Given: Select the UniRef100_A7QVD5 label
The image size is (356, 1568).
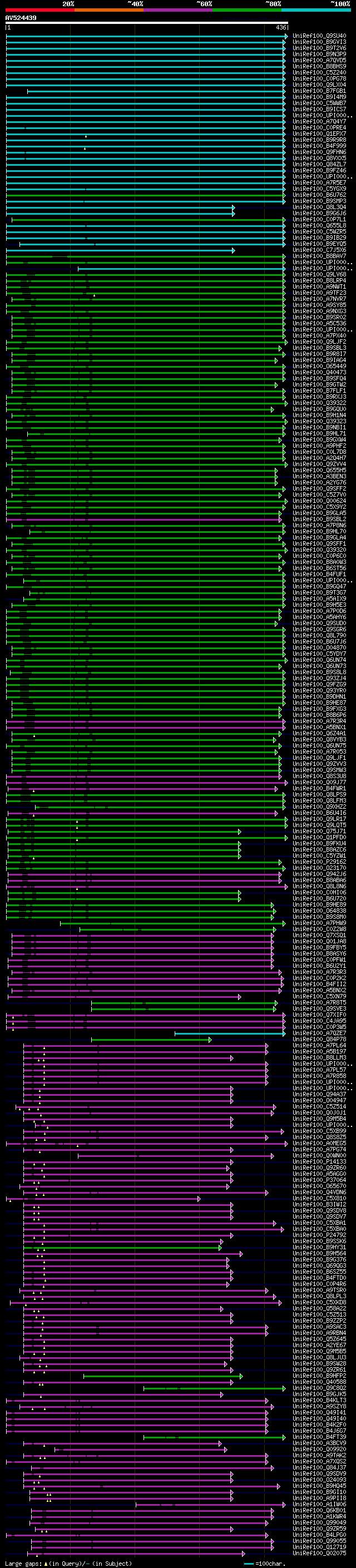Looking at the screenshot, I should tap(319, 60).
